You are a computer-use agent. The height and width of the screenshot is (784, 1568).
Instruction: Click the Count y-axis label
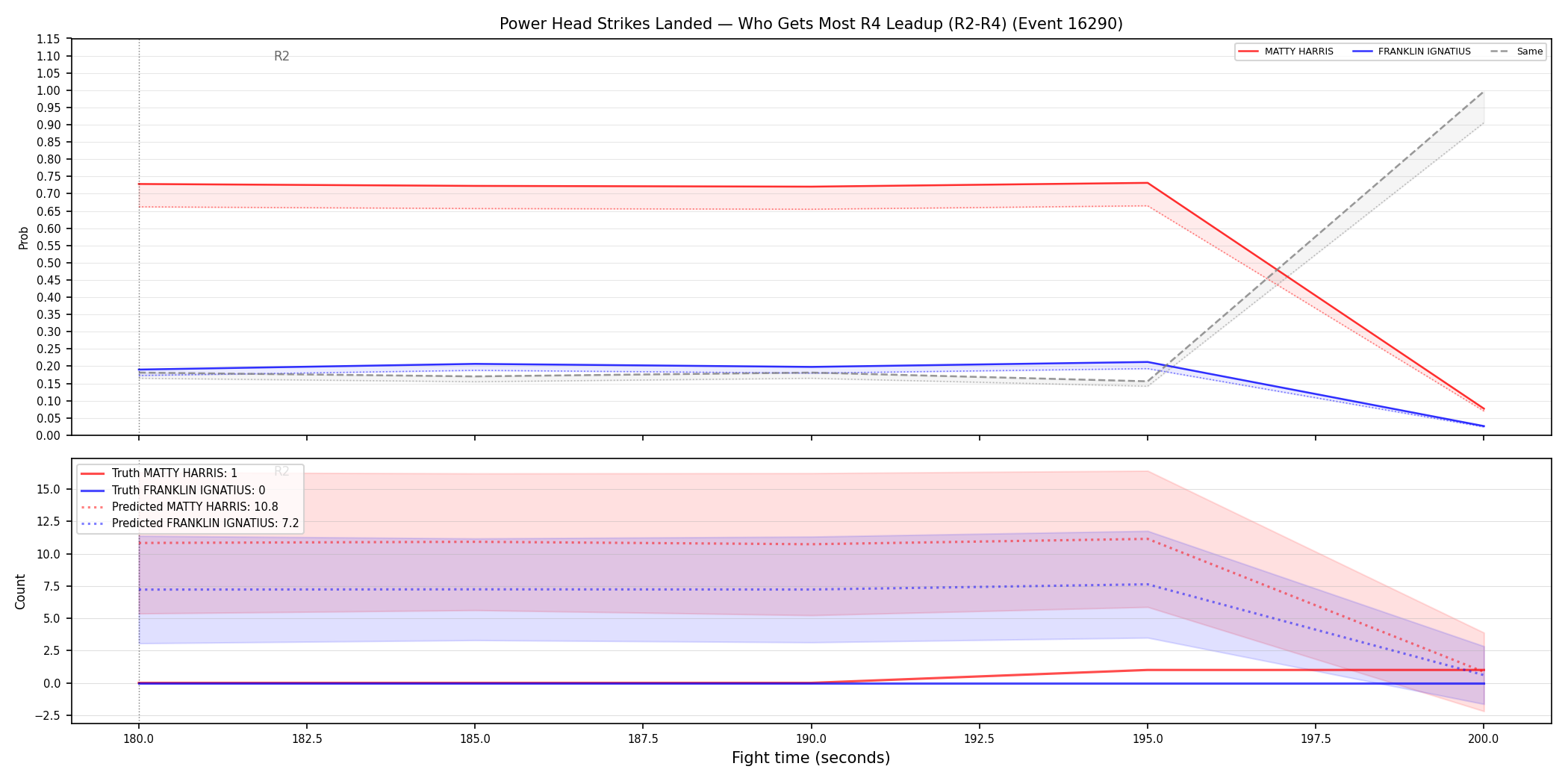20,591
